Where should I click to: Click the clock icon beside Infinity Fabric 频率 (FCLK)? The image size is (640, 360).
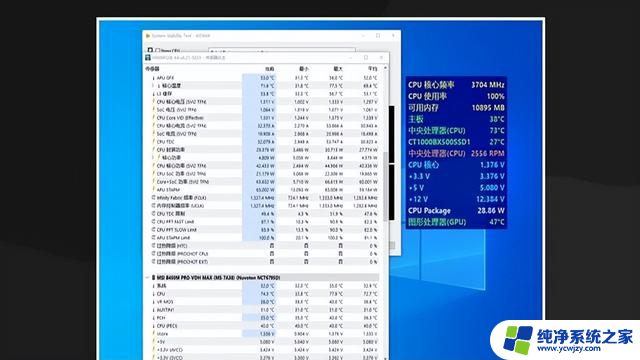(153, 198)
